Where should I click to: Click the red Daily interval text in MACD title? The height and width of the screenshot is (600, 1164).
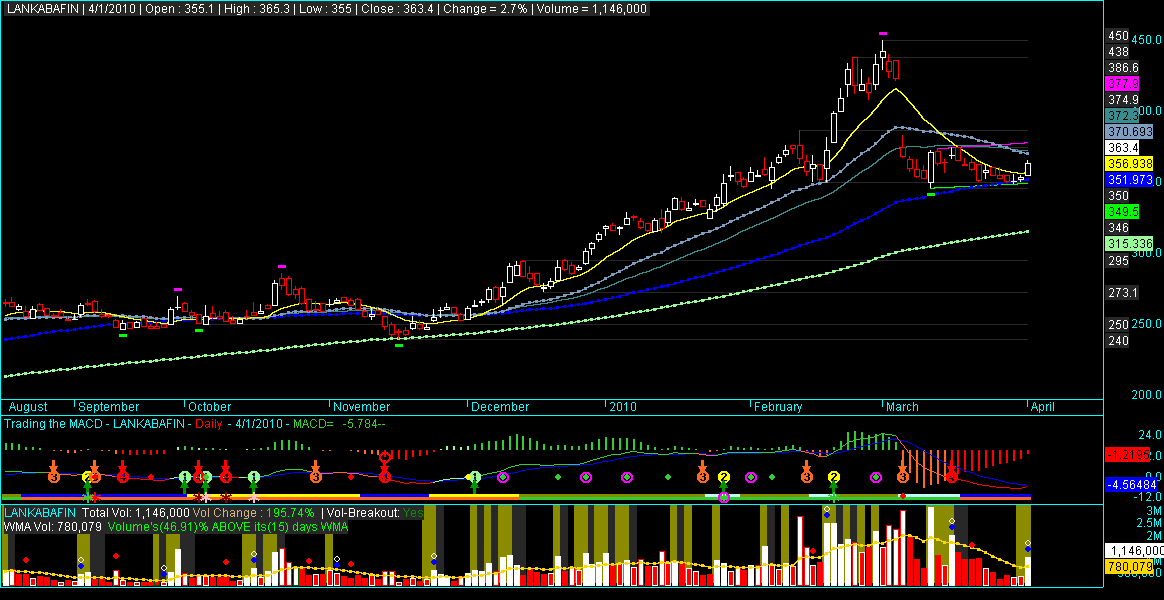208,424
